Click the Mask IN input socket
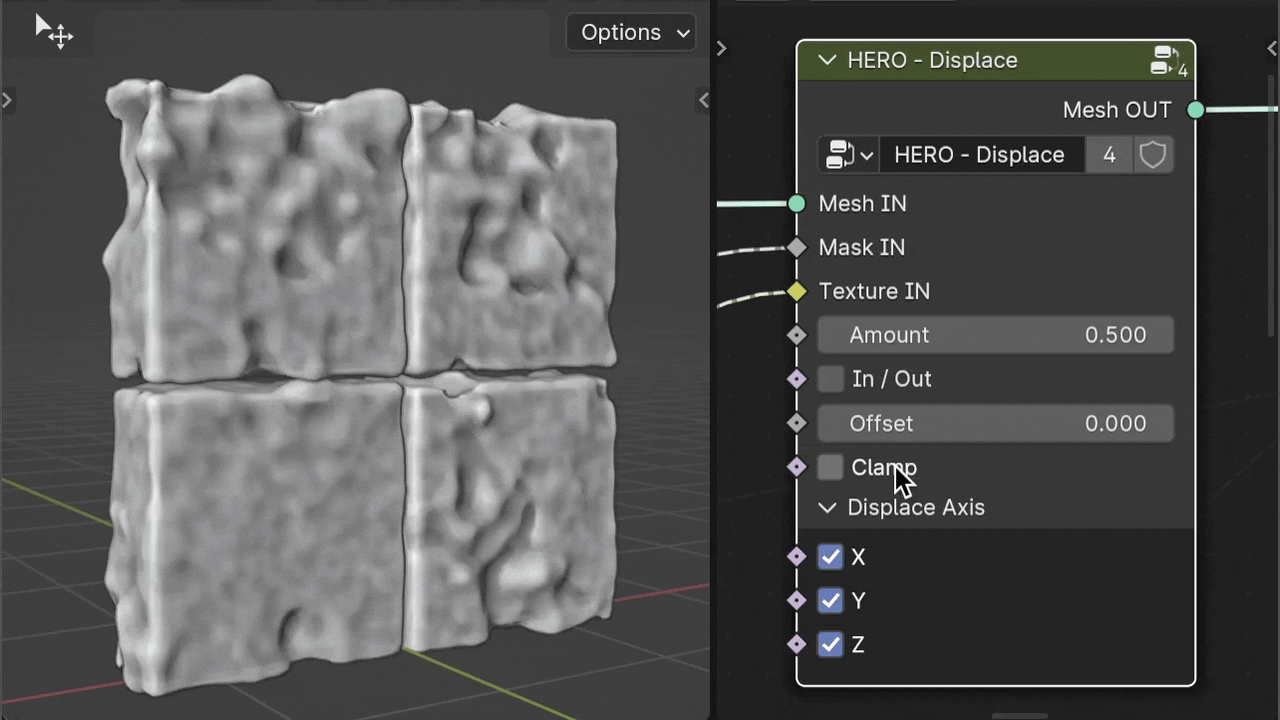Image resolution: width=1280 pixels, height=720 pixels. (796, 247)
